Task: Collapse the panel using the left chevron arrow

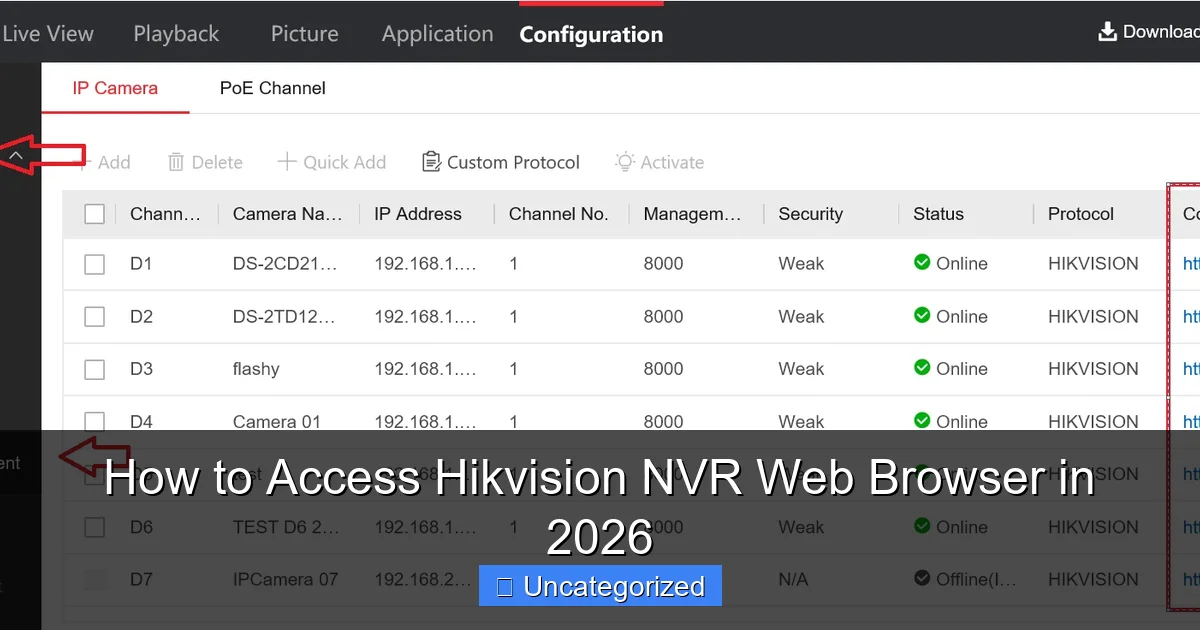Action: pyautogui.click(x=16, y=155)
